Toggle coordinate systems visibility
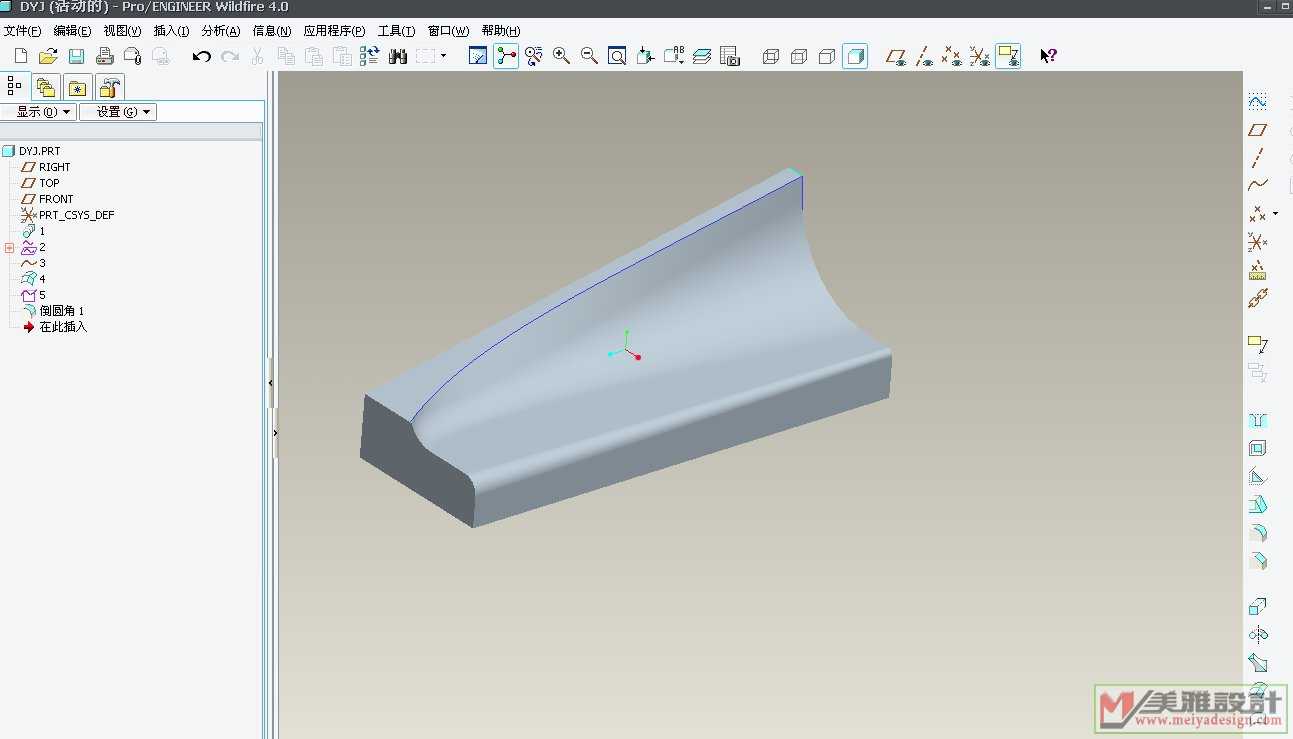 [981, 56]
